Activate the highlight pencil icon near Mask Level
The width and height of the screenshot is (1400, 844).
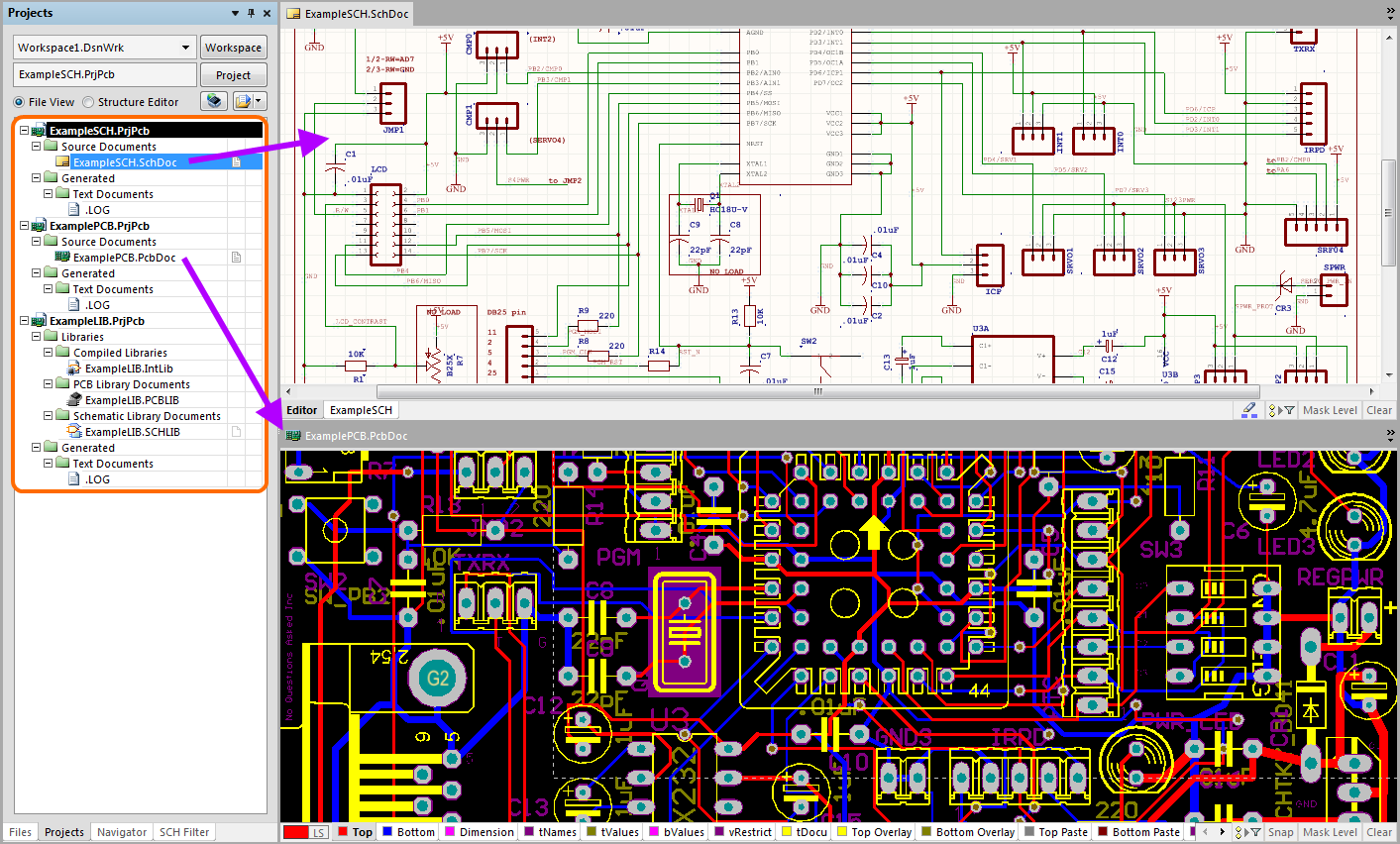(x=1248, y=409)
